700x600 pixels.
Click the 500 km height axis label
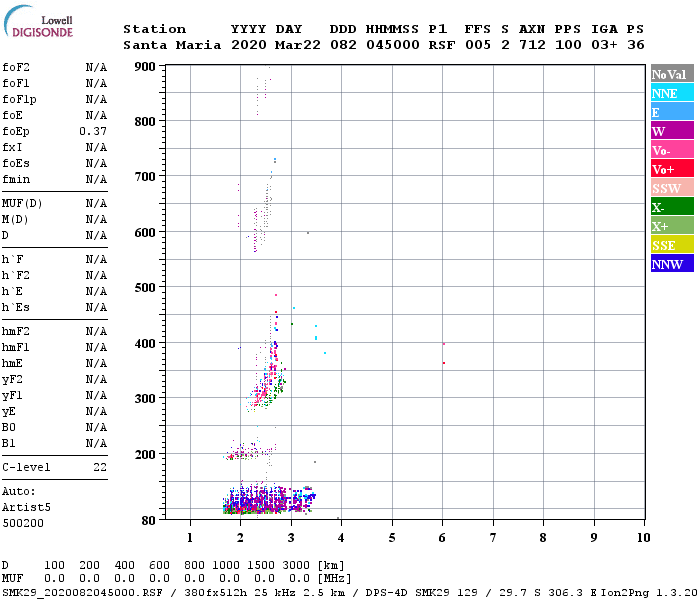pyautogui.click(x=145, y=288)
